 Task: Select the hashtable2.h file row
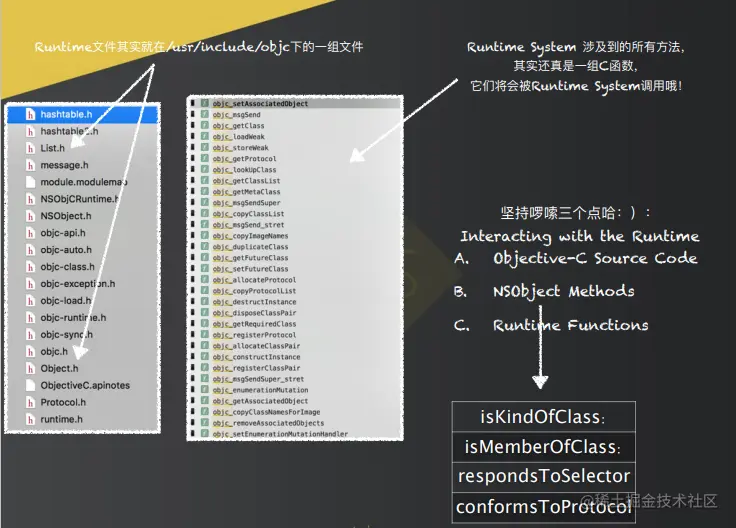pyautogui.click(x=83, y=131)
